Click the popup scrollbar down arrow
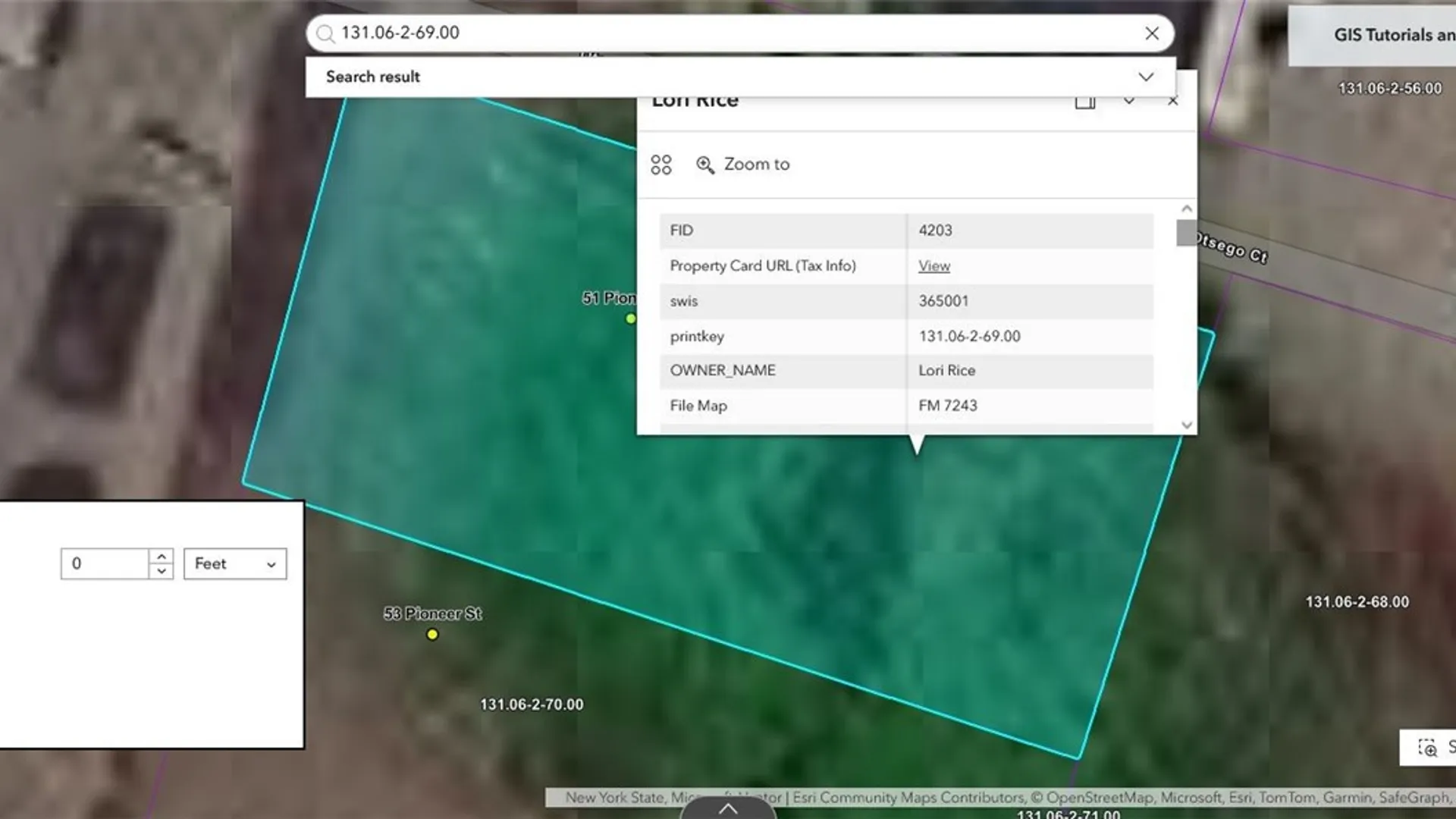Screen dimensions: 1456x819 [1187, 425]
